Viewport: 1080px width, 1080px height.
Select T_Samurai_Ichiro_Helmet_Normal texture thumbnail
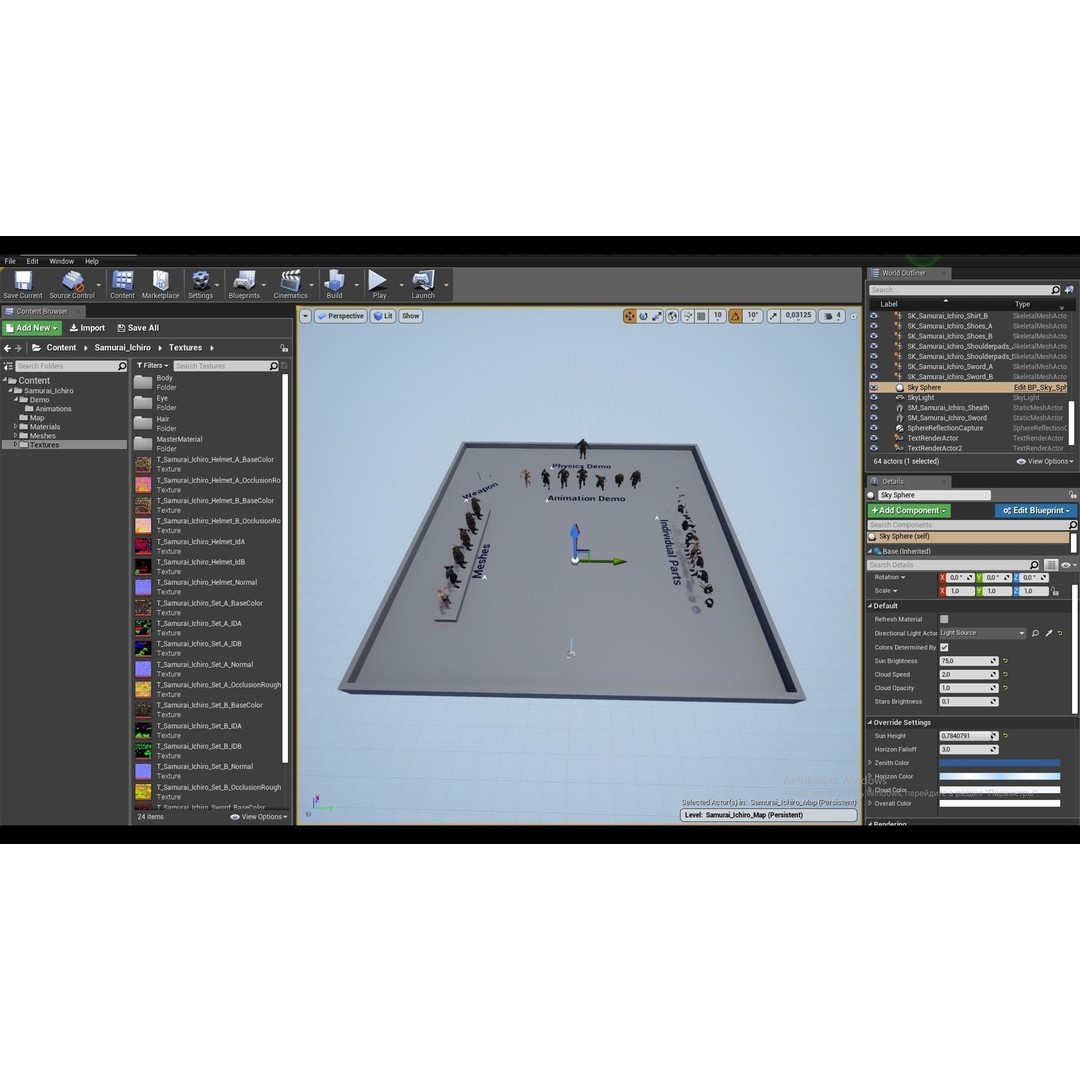click(143, 587)
